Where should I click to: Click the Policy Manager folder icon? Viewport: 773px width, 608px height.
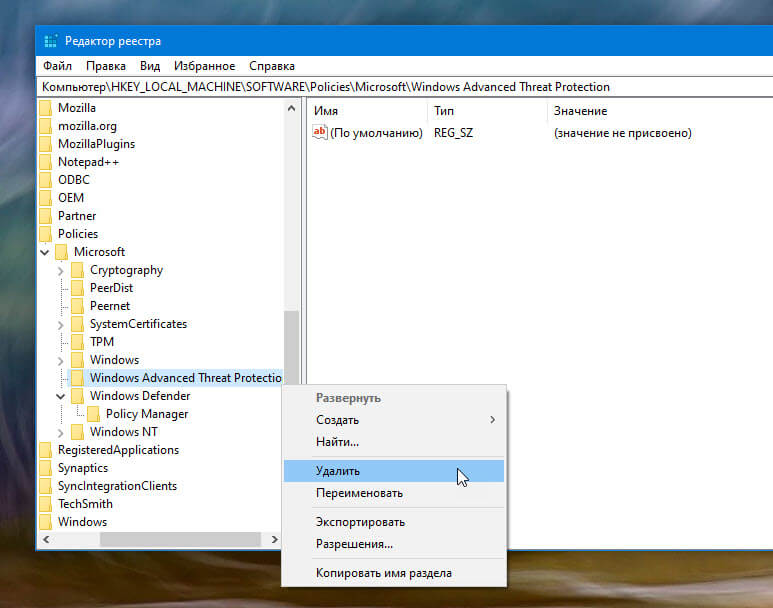click(93, 414)
